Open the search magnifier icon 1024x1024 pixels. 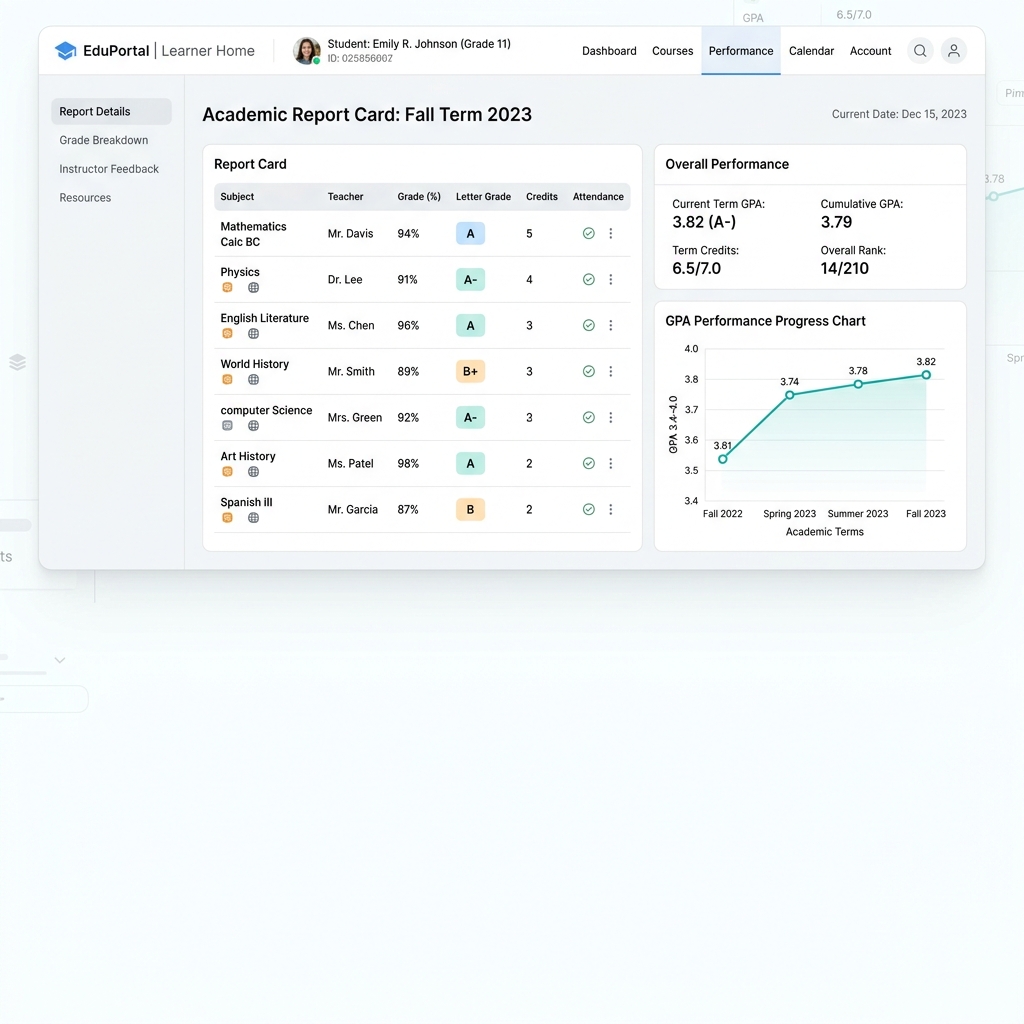click(920, 51)
